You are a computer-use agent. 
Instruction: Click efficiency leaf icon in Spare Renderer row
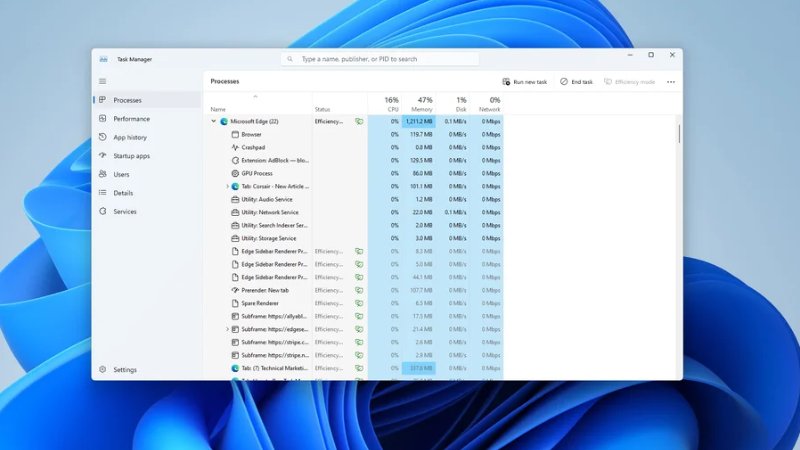coord(359,303)
